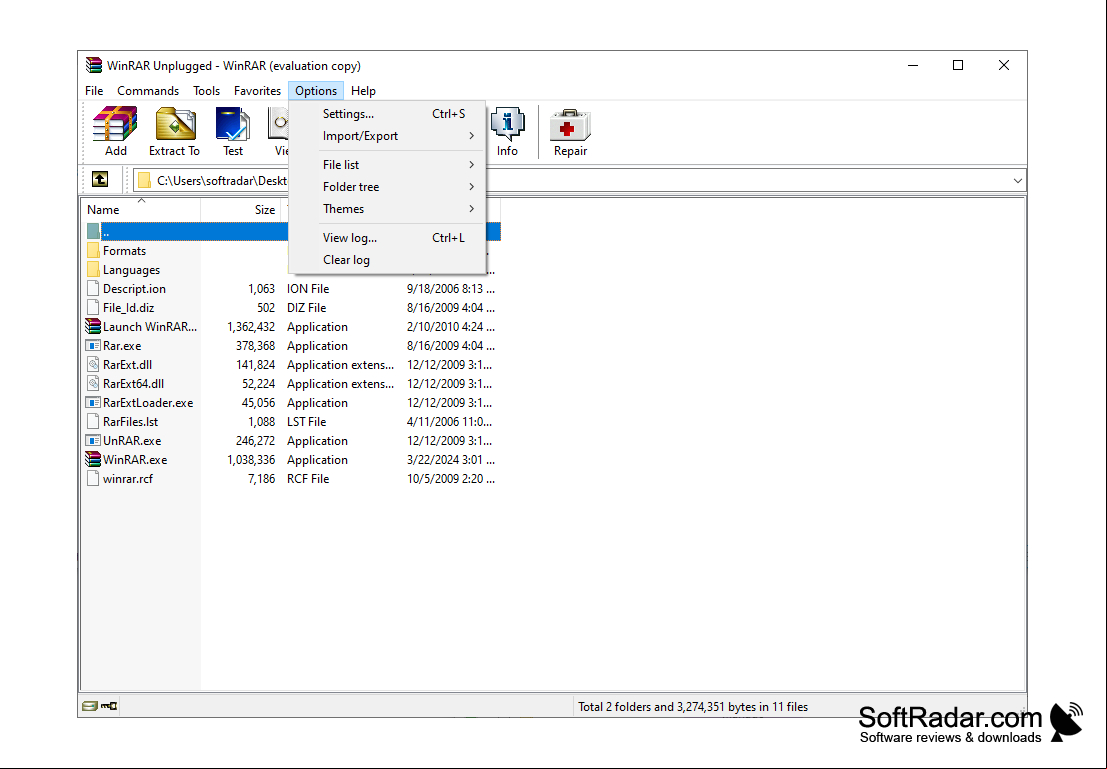Screen dimensions: 1107x769
Task: Click size value 1,362,432
Action: [x=251, y=327]
